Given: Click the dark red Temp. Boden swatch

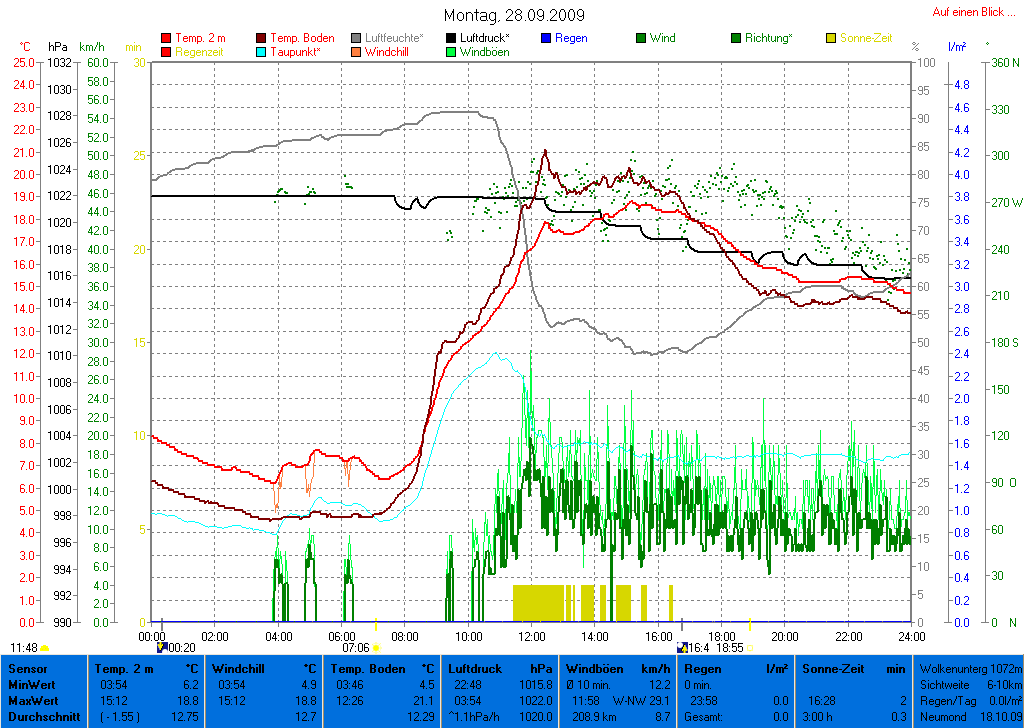Looking at the screenshot, I should tap(262, 38).
